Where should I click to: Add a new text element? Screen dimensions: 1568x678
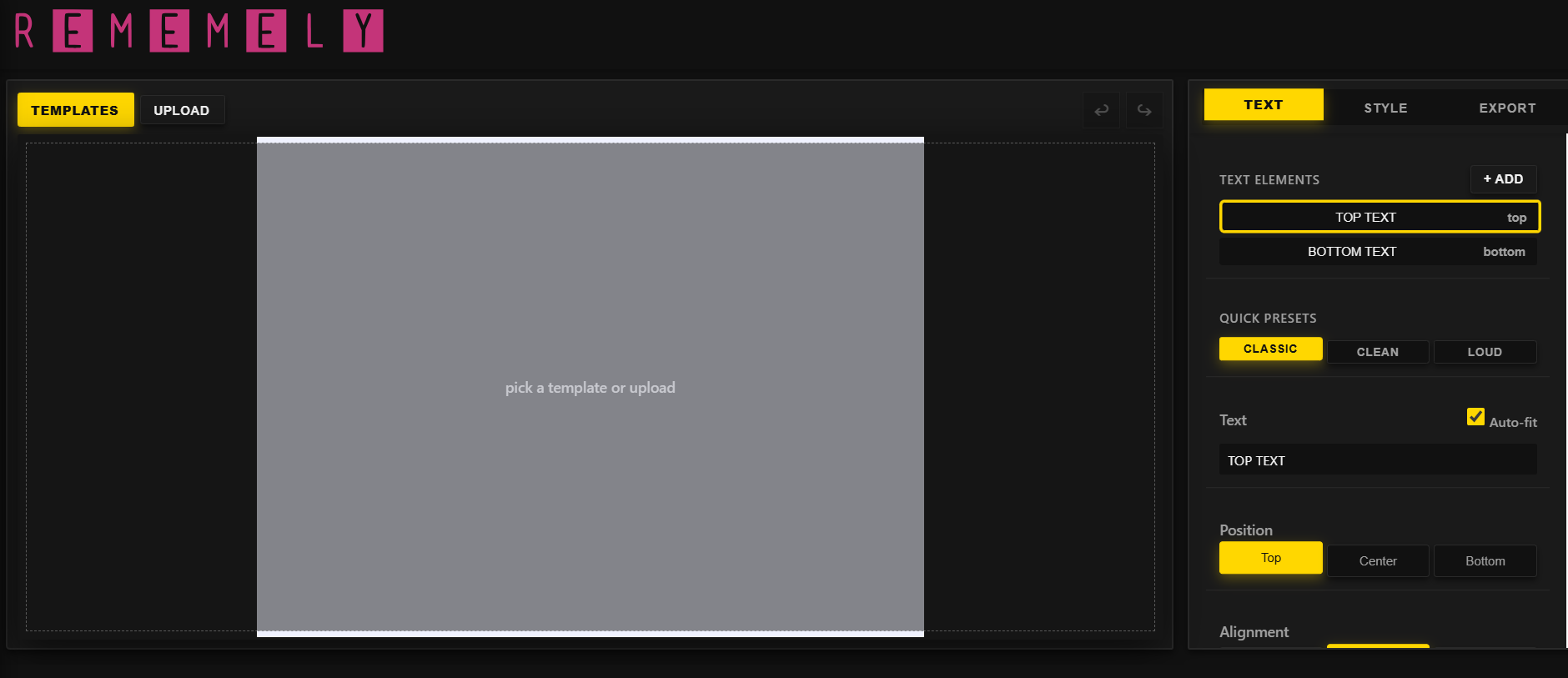point(1503,178)
